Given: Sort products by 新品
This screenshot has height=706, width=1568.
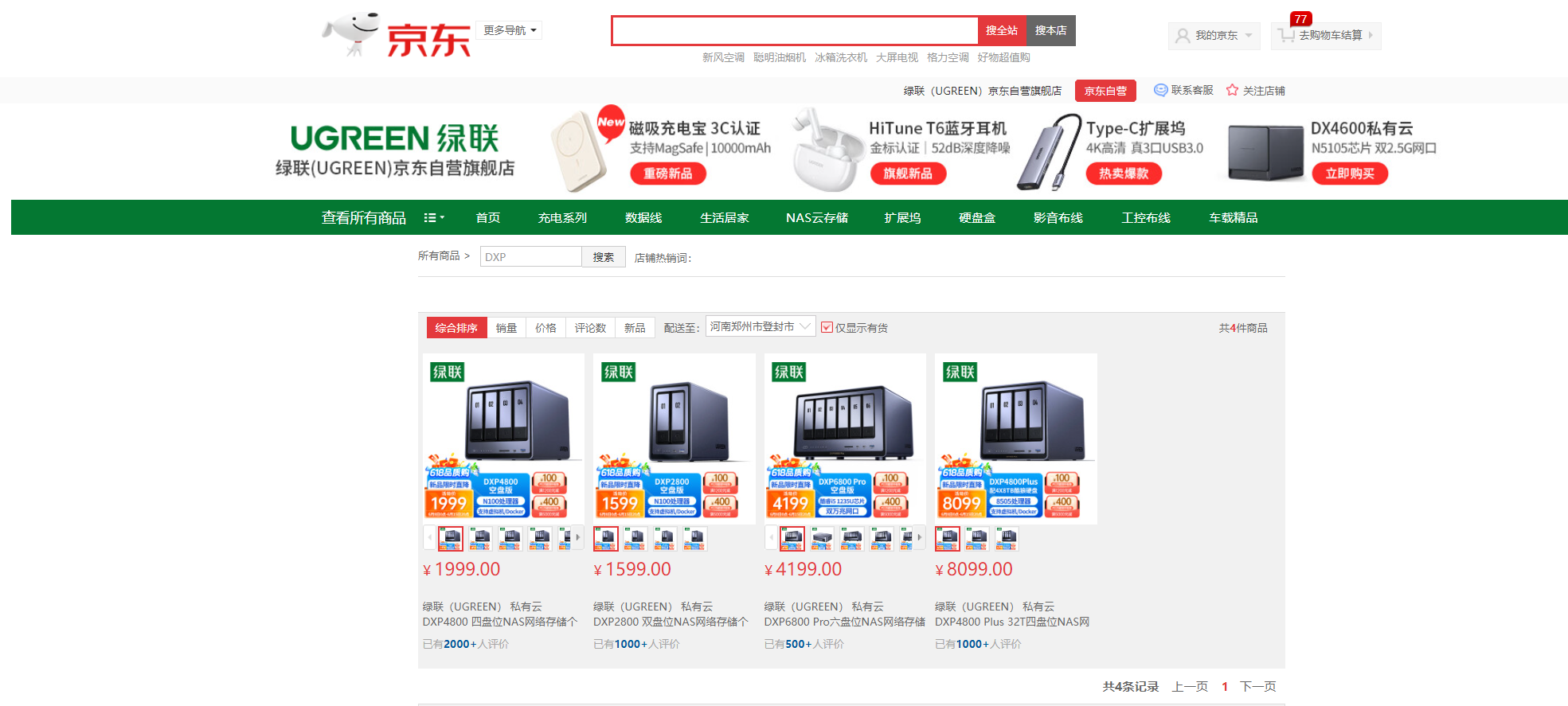Looking at the screenshot, I should pyautogui.click(x=635, y=328).
